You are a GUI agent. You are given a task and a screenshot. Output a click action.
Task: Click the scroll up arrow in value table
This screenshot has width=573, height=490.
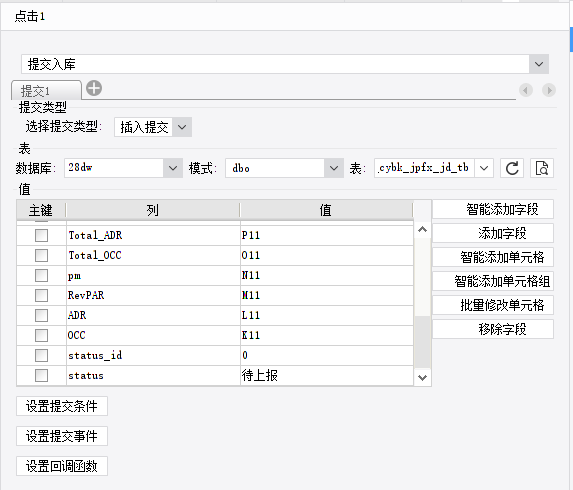point(422,229)
